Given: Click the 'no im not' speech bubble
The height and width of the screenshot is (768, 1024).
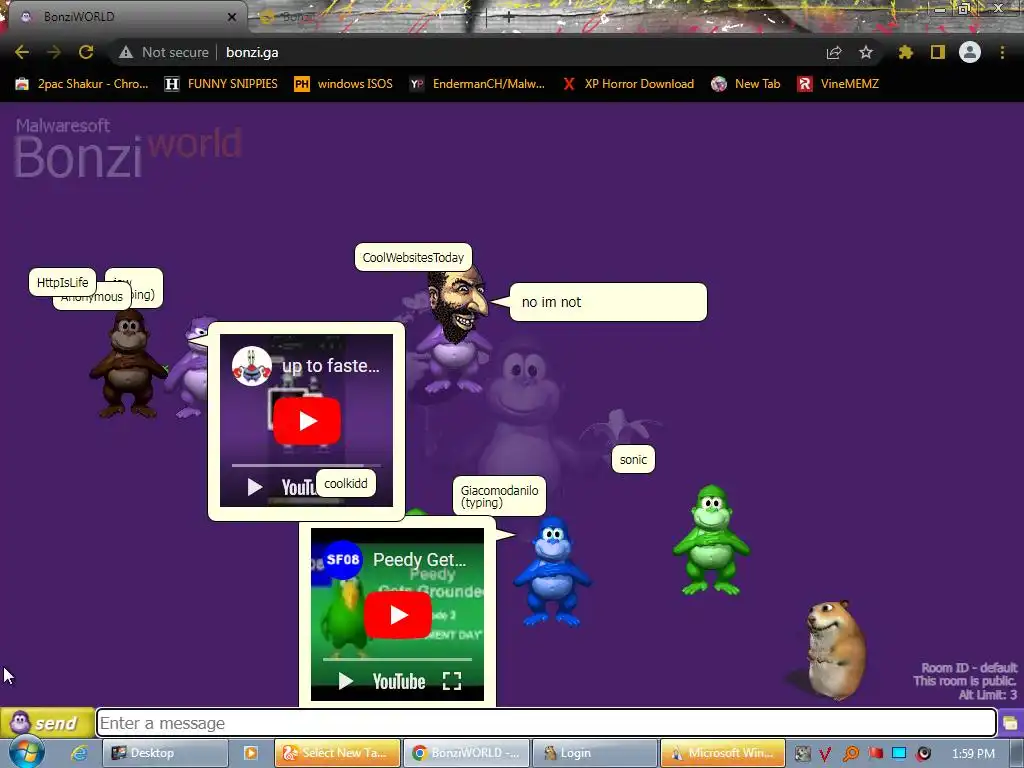Looking at the screenshot, I should 608,302.
